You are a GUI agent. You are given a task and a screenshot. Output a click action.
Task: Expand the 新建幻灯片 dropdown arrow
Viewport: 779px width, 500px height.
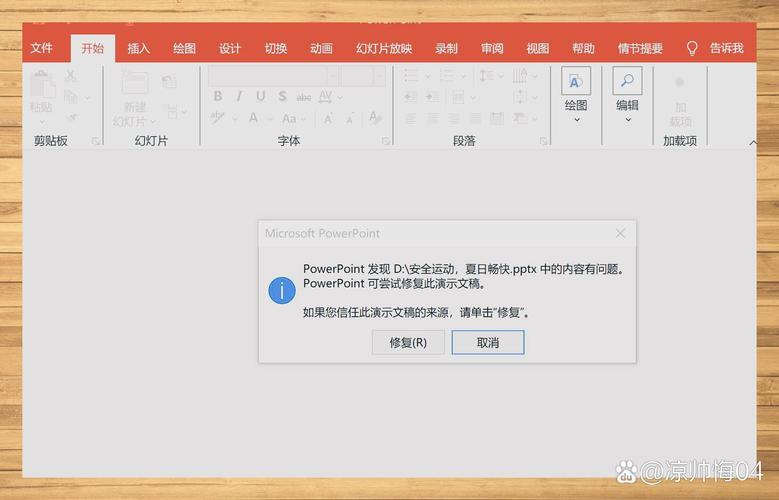[x=153, y=121]
